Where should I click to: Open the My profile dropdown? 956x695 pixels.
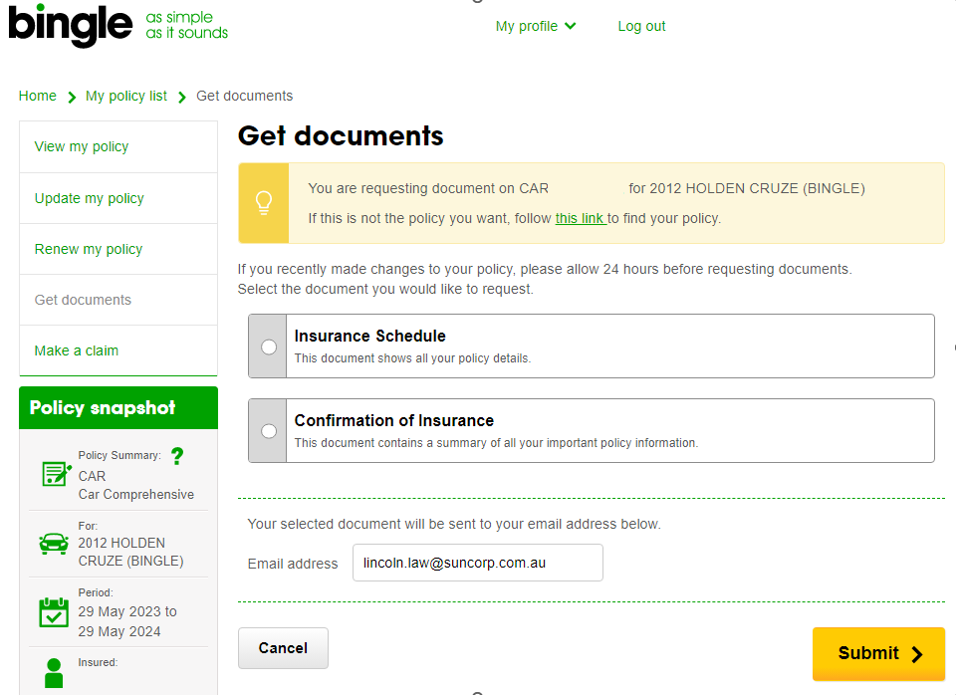pyautogui.click(x=535, y=26)
